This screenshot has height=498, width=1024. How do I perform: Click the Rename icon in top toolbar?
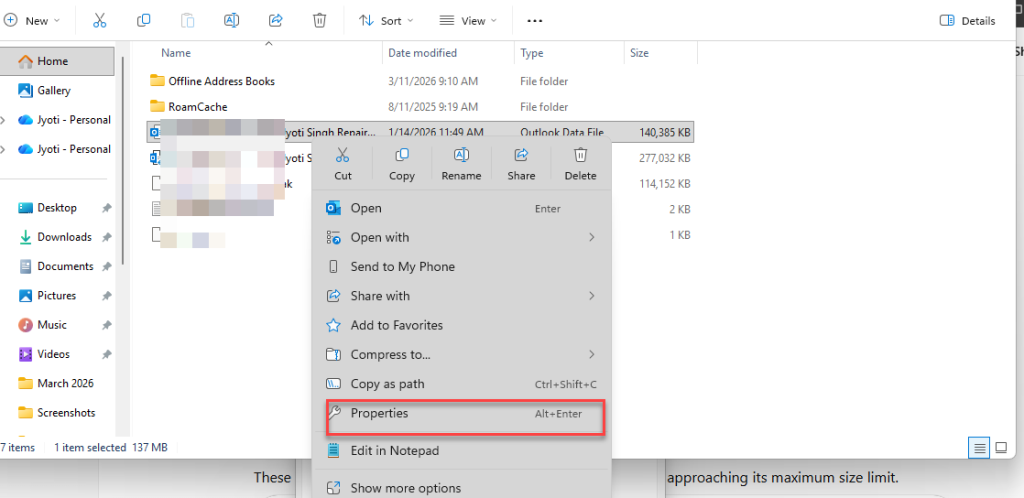coord(231,20)
